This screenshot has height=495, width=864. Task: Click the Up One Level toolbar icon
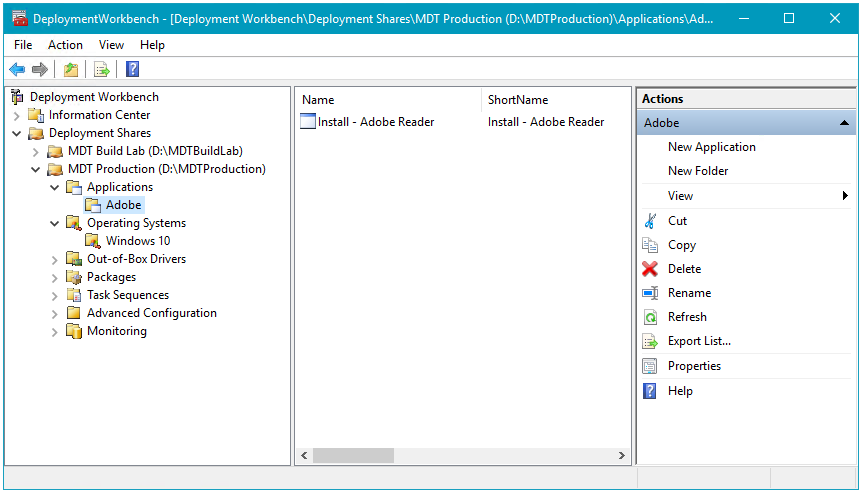[70, 69]
